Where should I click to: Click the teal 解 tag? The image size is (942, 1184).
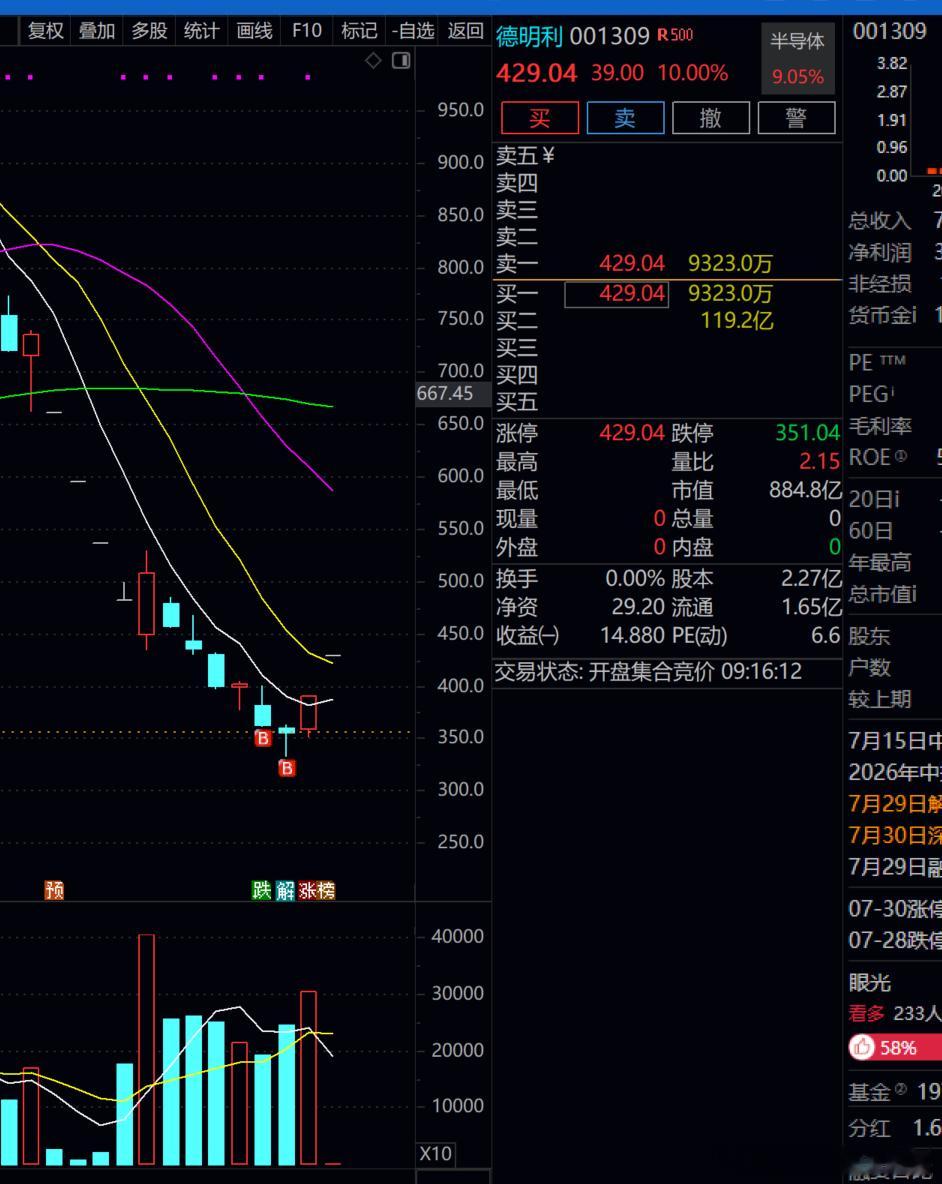[285, 890]
